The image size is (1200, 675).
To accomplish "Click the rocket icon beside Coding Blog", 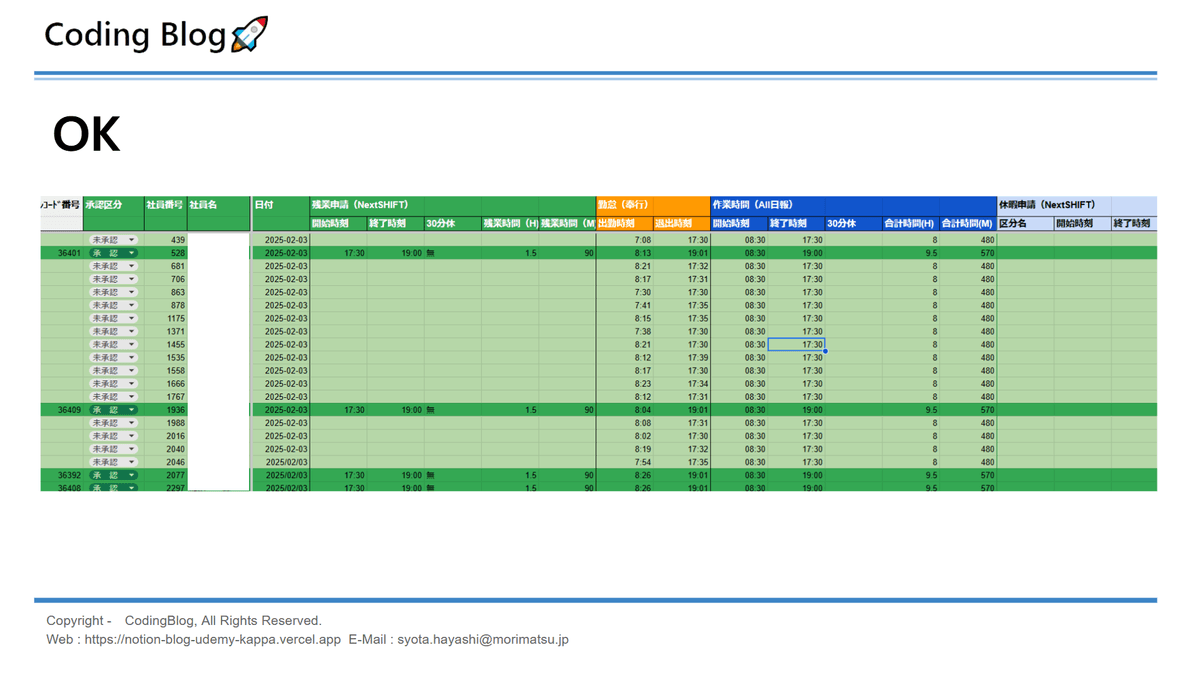I will coord(249,34).
